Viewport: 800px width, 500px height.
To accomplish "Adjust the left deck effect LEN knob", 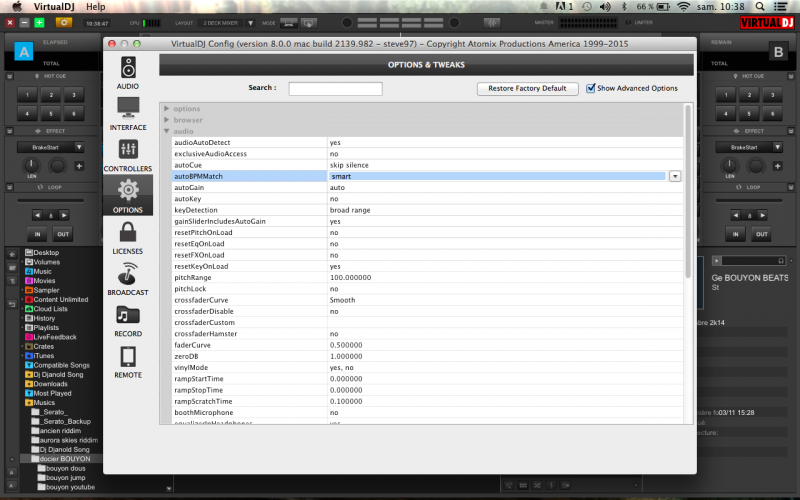I will coord(31,165).
